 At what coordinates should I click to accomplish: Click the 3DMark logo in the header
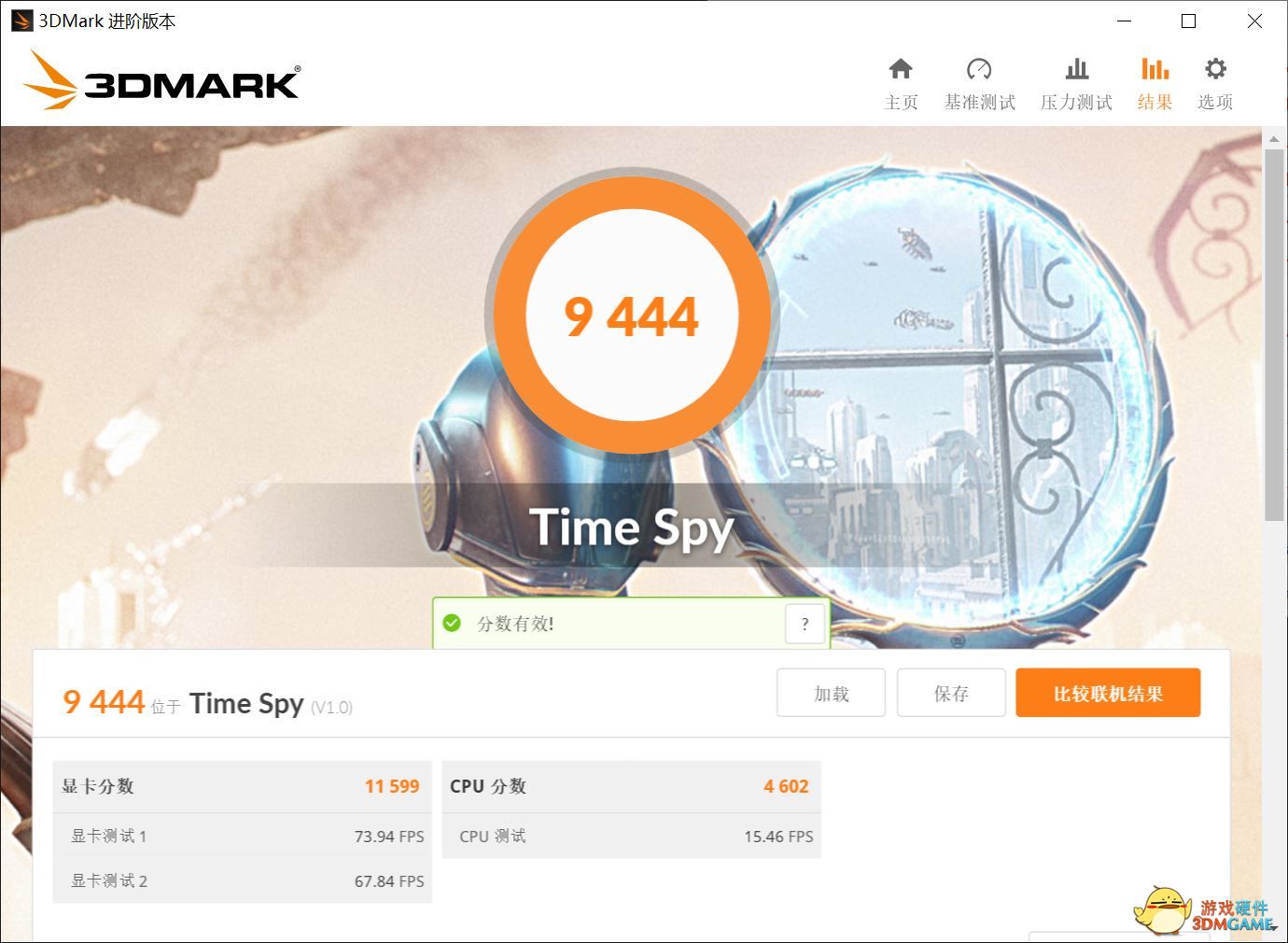point(161,80)
